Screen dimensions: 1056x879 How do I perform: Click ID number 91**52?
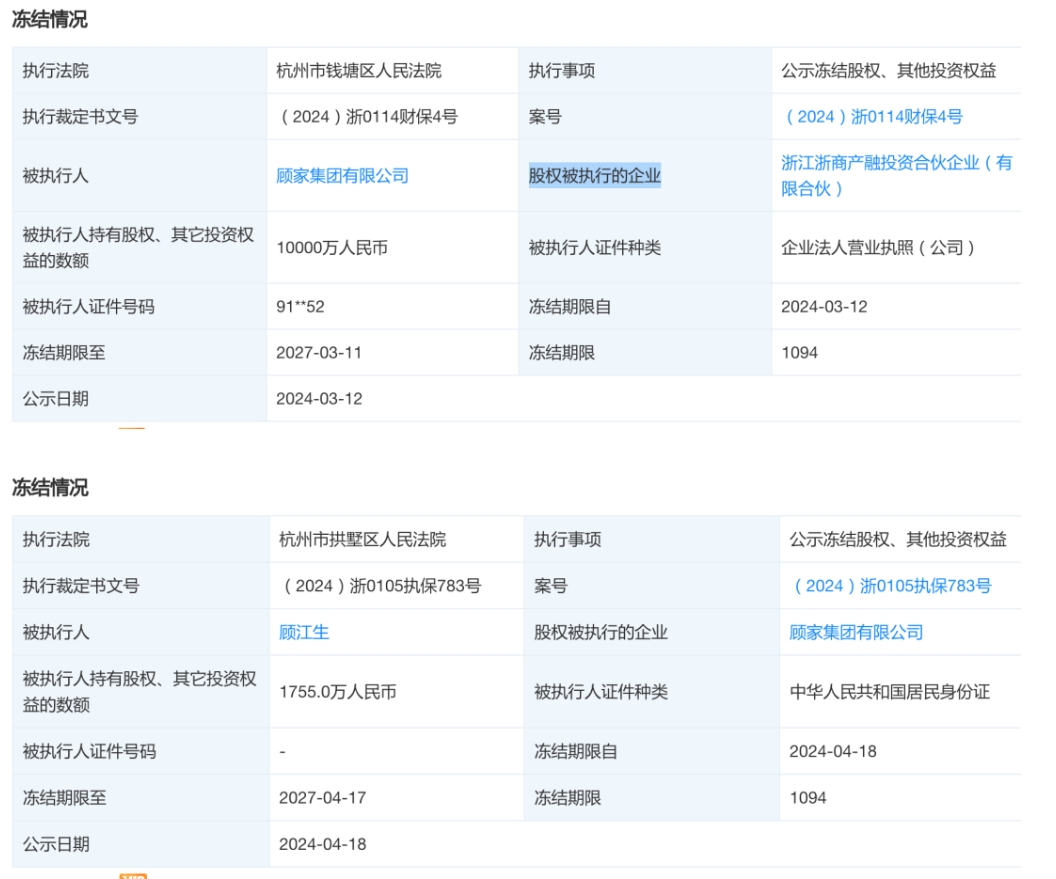coord(300,306)
